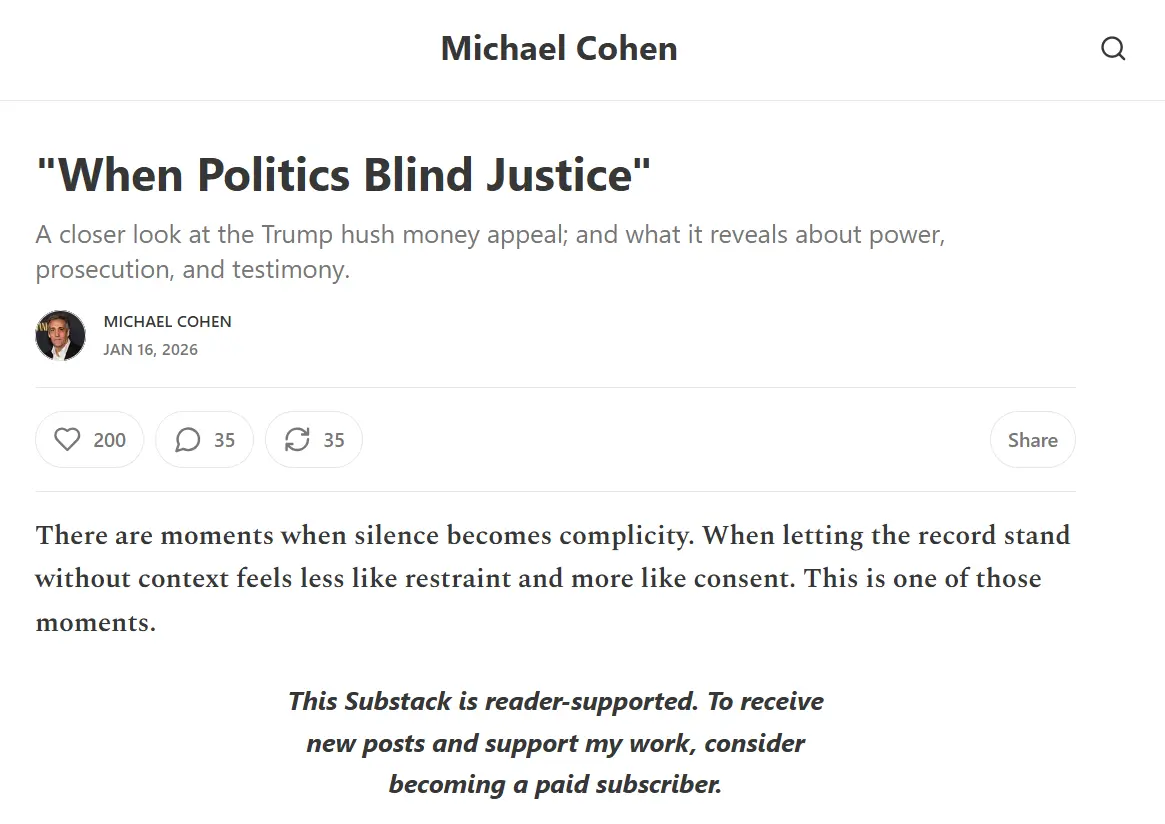The image size is (1165, 824).
Task: Go to the Michael Cohen publication homepage title
Action: coord(559,49)
